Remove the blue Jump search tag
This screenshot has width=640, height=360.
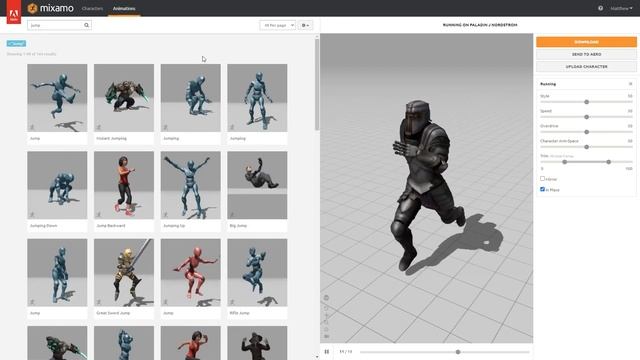[16, 43]
